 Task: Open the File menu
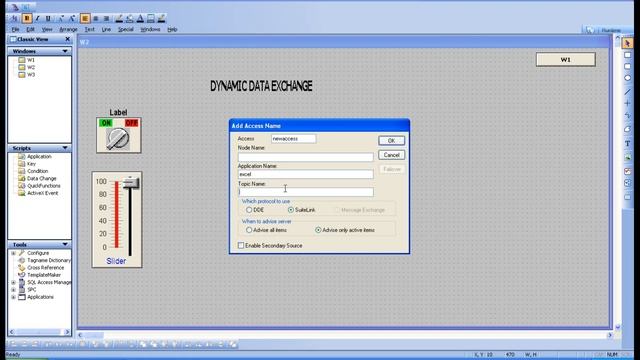click(x=15, y=29)
